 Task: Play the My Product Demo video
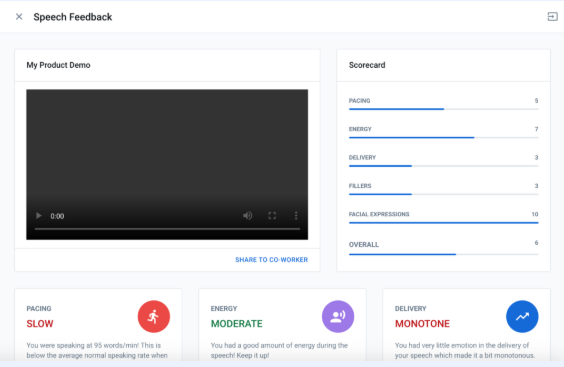coord(38,216)
